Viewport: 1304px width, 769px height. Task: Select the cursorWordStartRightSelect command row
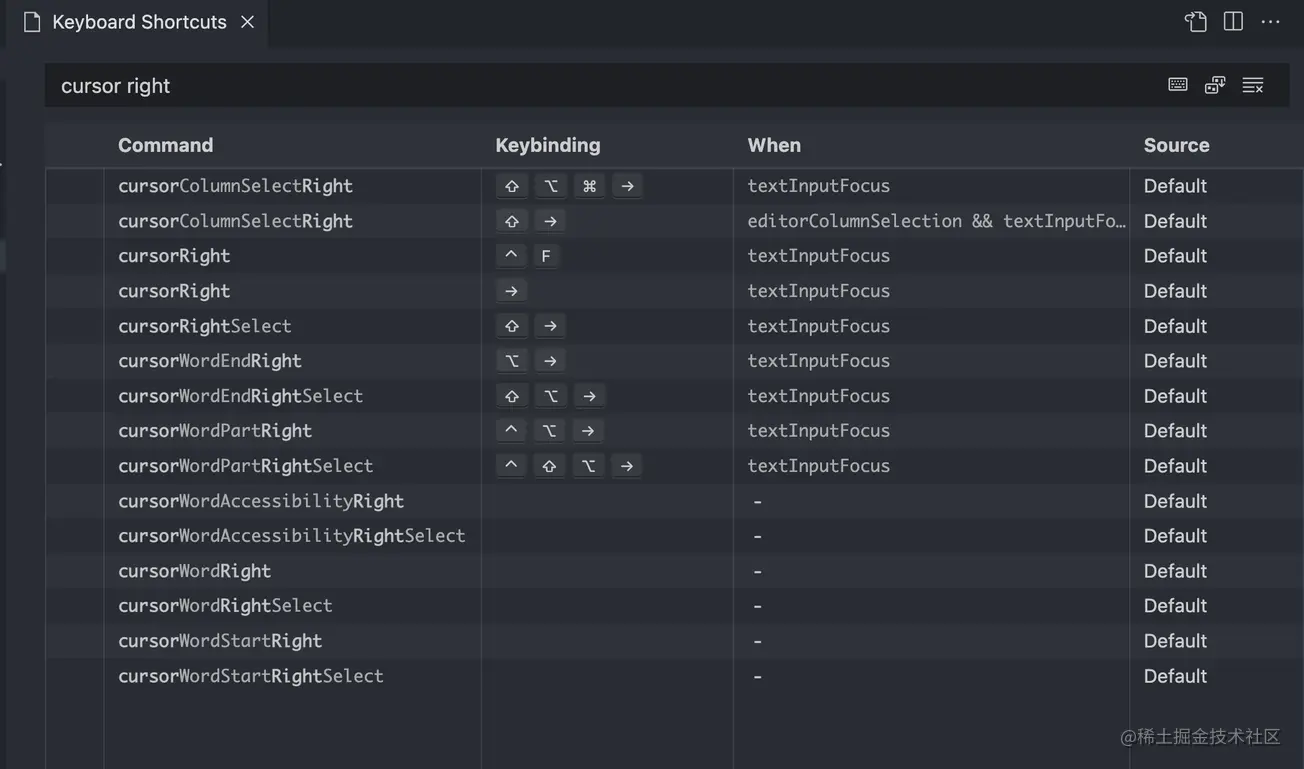click(251, 676)
